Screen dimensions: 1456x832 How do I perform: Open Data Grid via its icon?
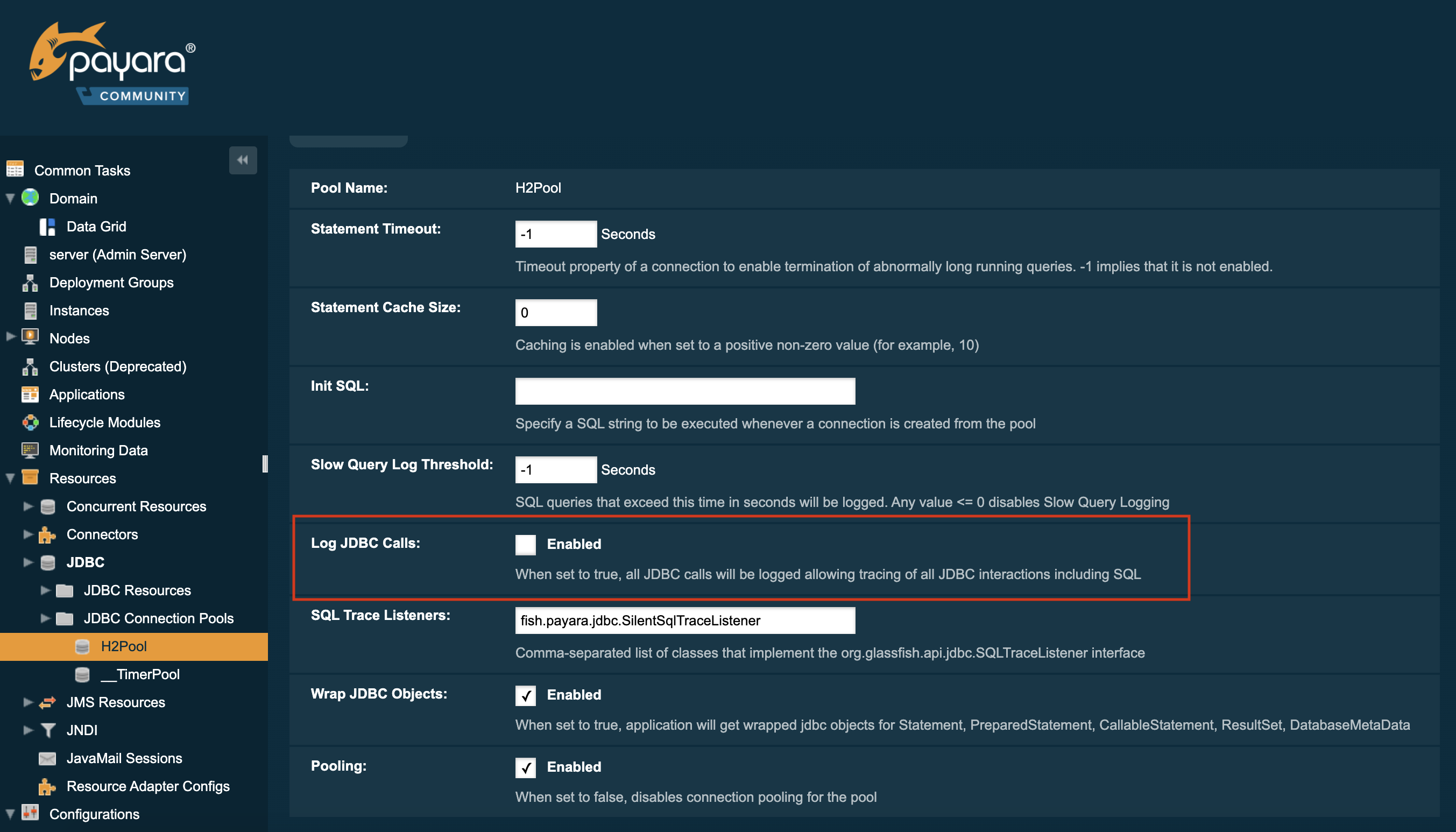click(x=48, y=225)
